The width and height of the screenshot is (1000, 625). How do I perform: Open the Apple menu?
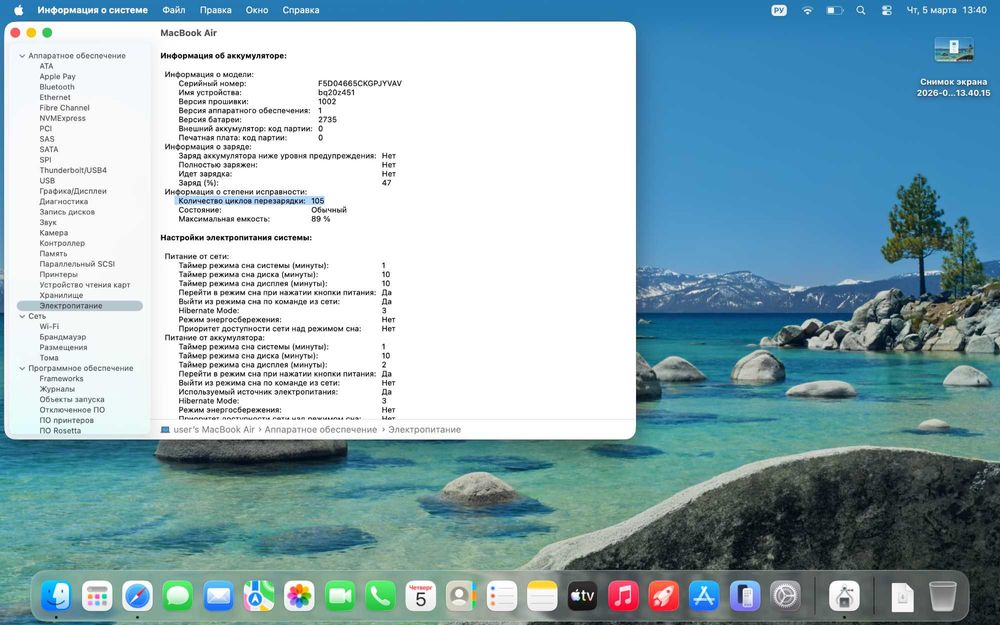coord(18,10)
